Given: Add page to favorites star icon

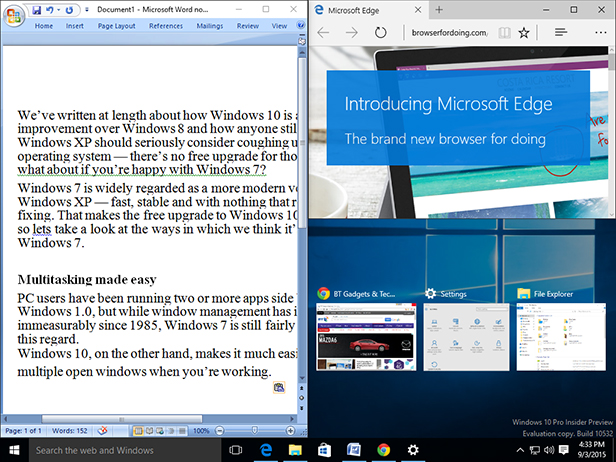Looking at the screenshot, I should tap(524, 33).
